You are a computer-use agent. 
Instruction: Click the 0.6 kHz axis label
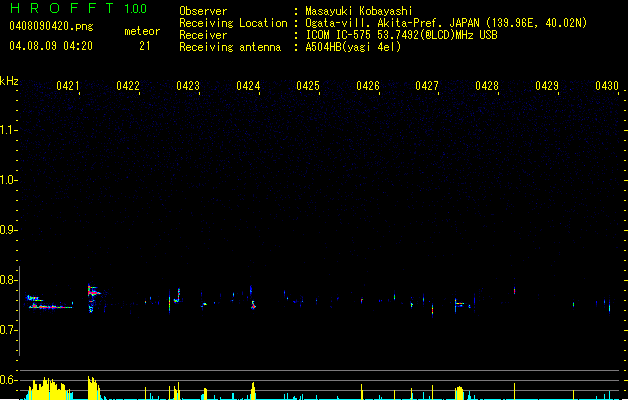8,380
